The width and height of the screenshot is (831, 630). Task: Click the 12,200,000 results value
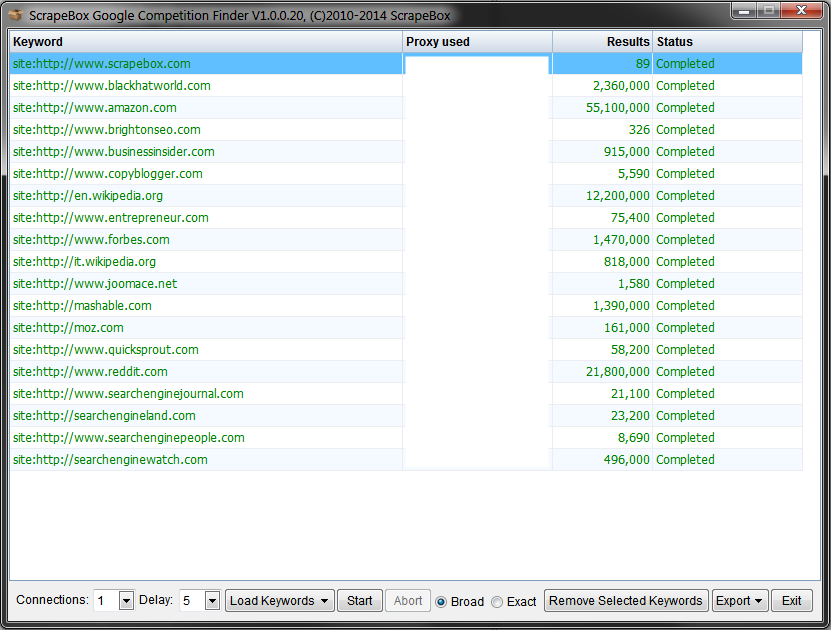617,196
